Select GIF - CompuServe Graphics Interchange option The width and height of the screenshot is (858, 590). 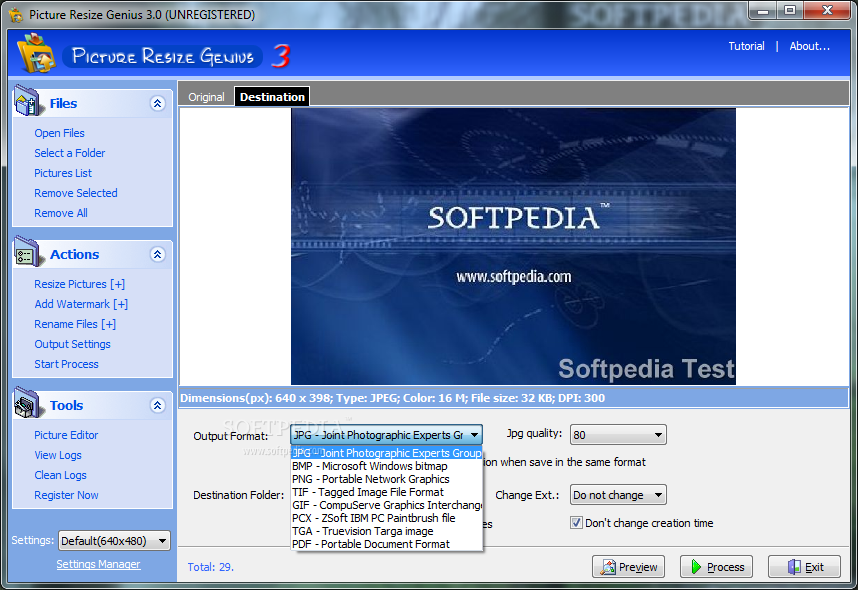[x=387, y=505]
